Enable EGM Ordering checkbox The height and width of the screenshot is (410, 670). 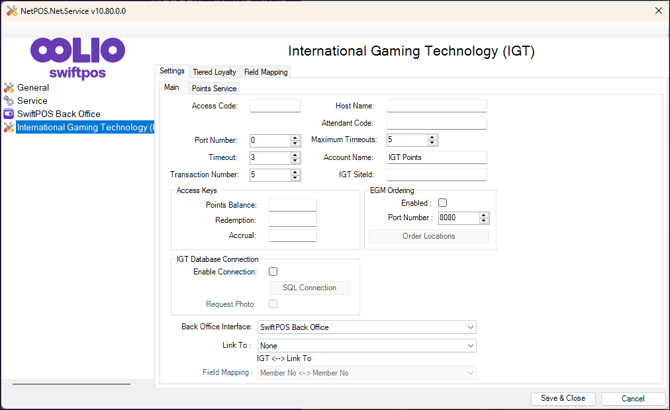[443, 203]
